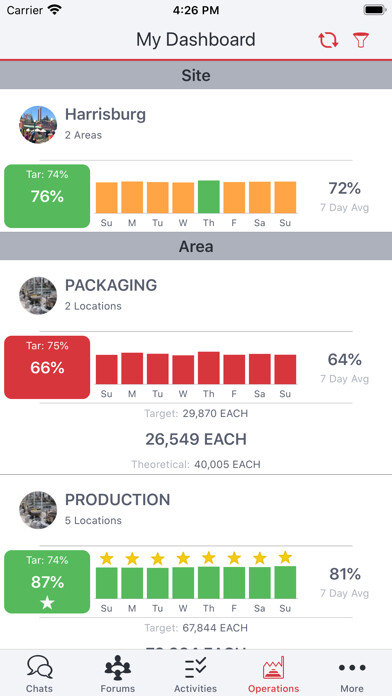
Task: Switch to the Forums tab
Action: pyautogui.click(x=118, y=674)
